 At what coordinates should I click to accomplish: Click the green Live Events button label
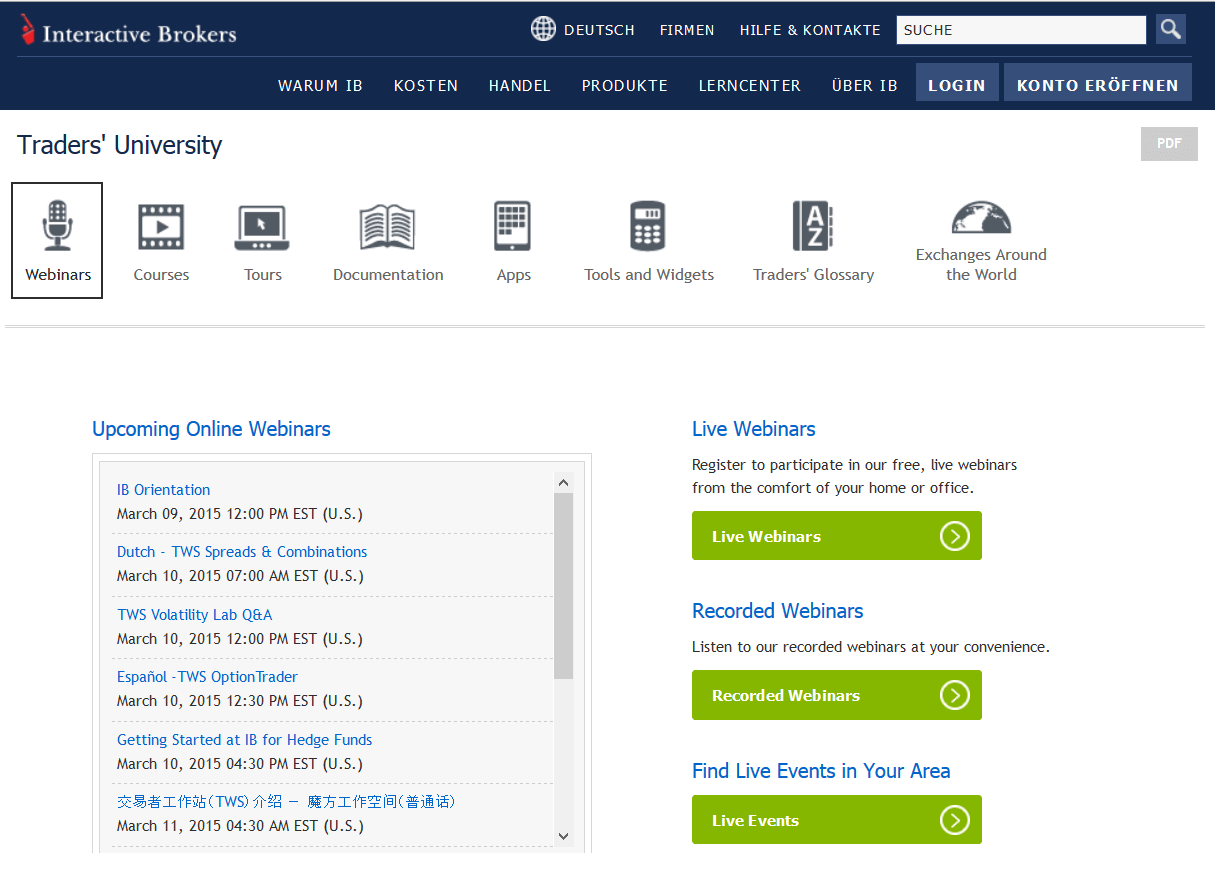(755, 820)
